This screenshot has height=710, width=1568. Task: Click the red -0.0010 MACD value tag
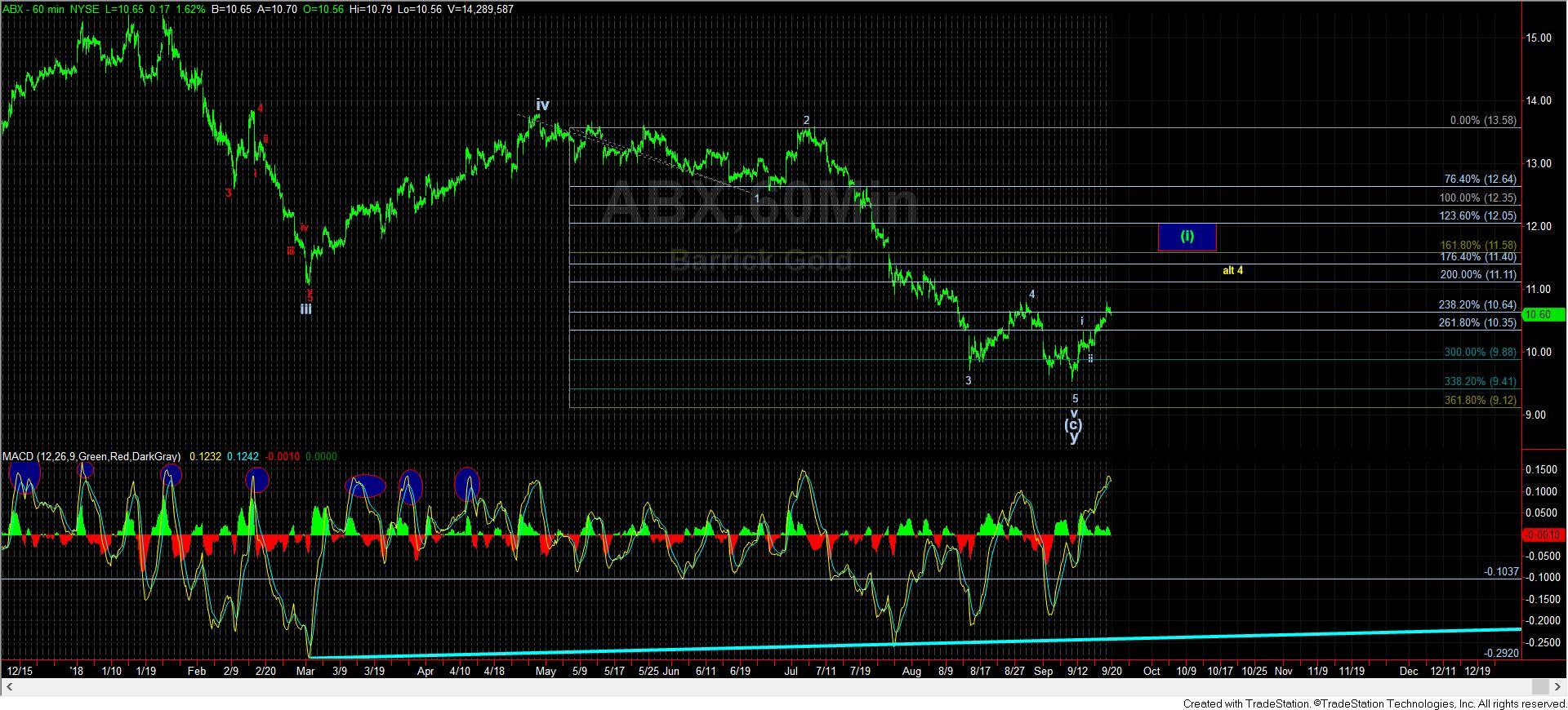point(1543,535)
